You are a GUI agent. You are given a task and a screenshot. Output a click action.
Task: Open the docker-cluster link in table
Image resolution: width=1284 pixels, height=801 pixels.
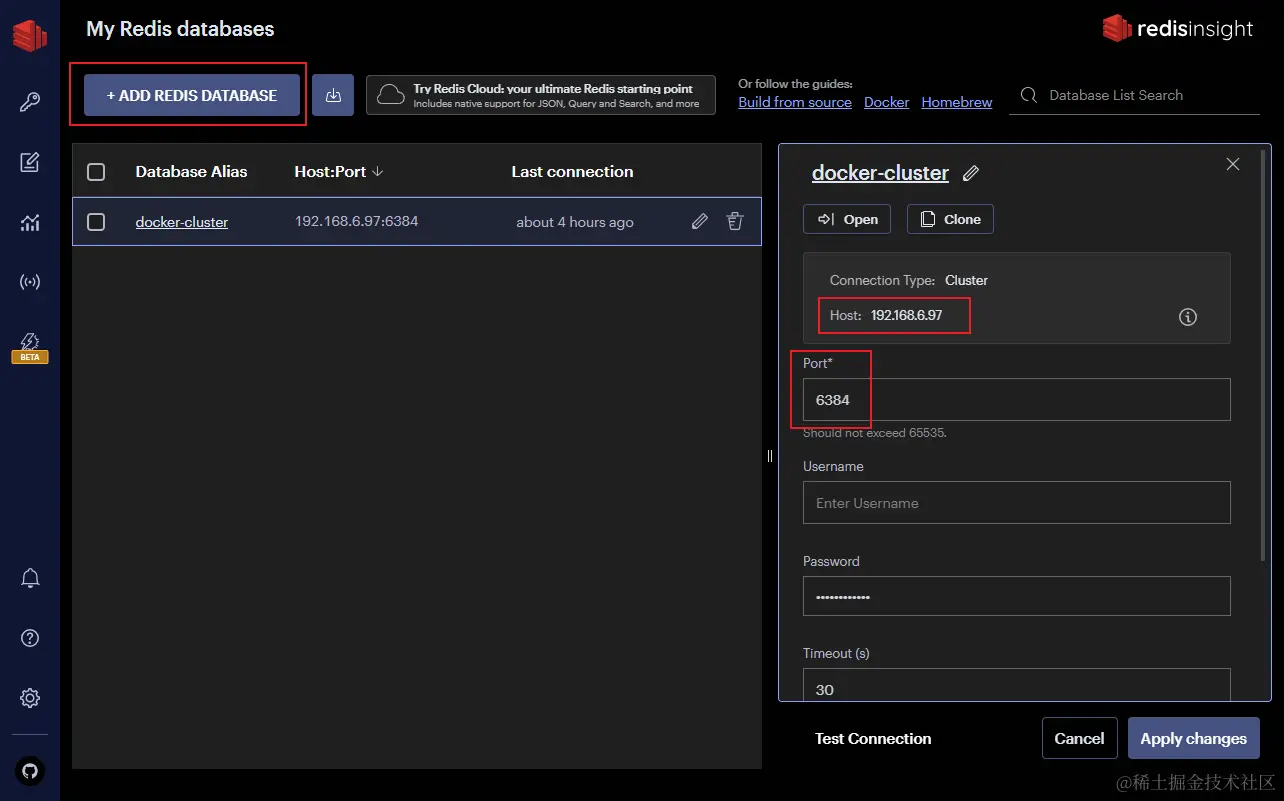182,222
